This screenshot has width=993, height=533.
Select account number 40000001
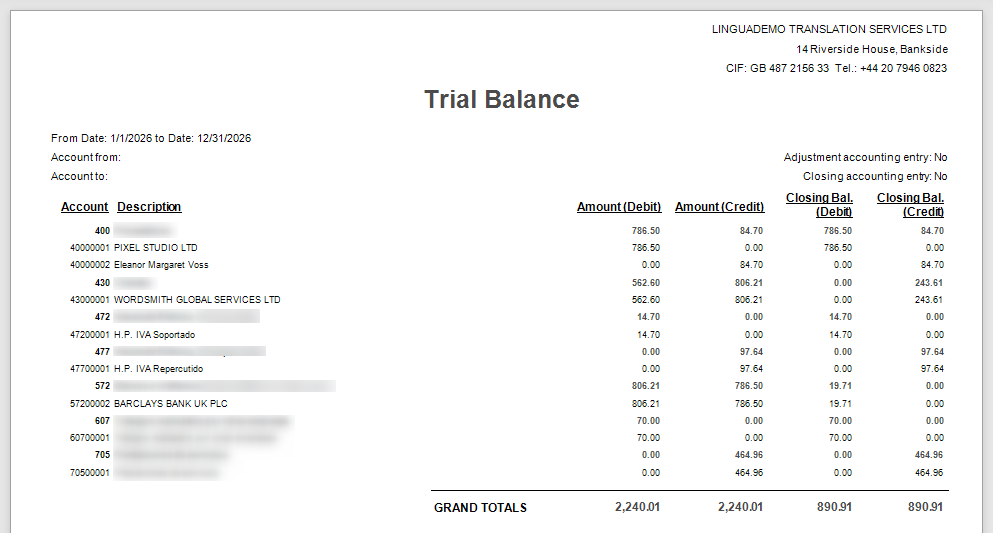[x=89, y=248]
